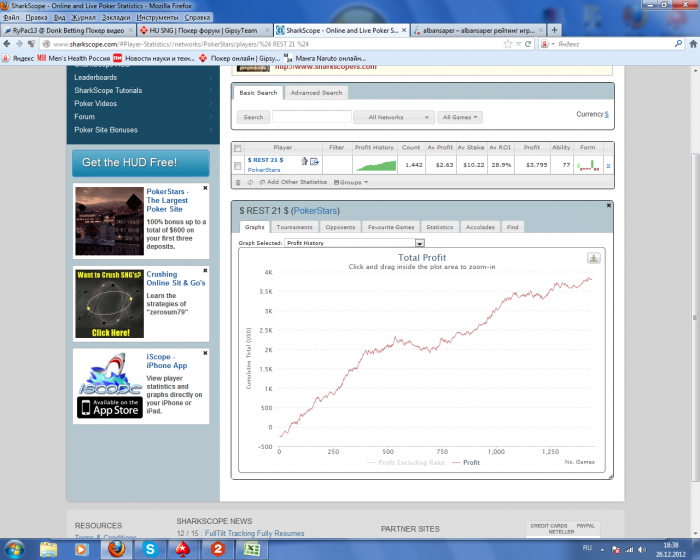Click the volume icon in system tray
The image size is (700, 560).
642,549
